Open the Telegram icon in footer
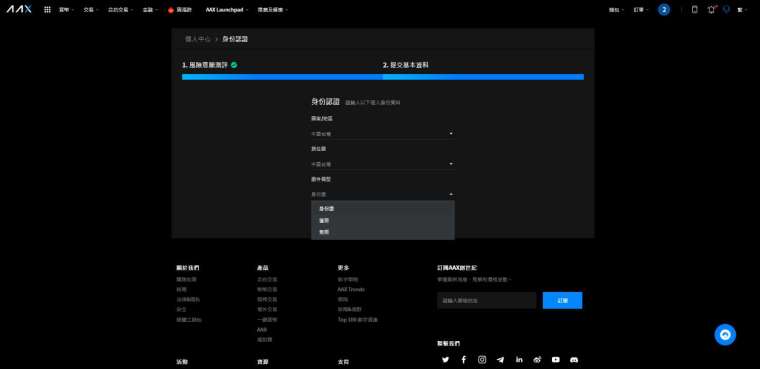The image size is (760, 369). pyautogui.click(x=500, y=359)
